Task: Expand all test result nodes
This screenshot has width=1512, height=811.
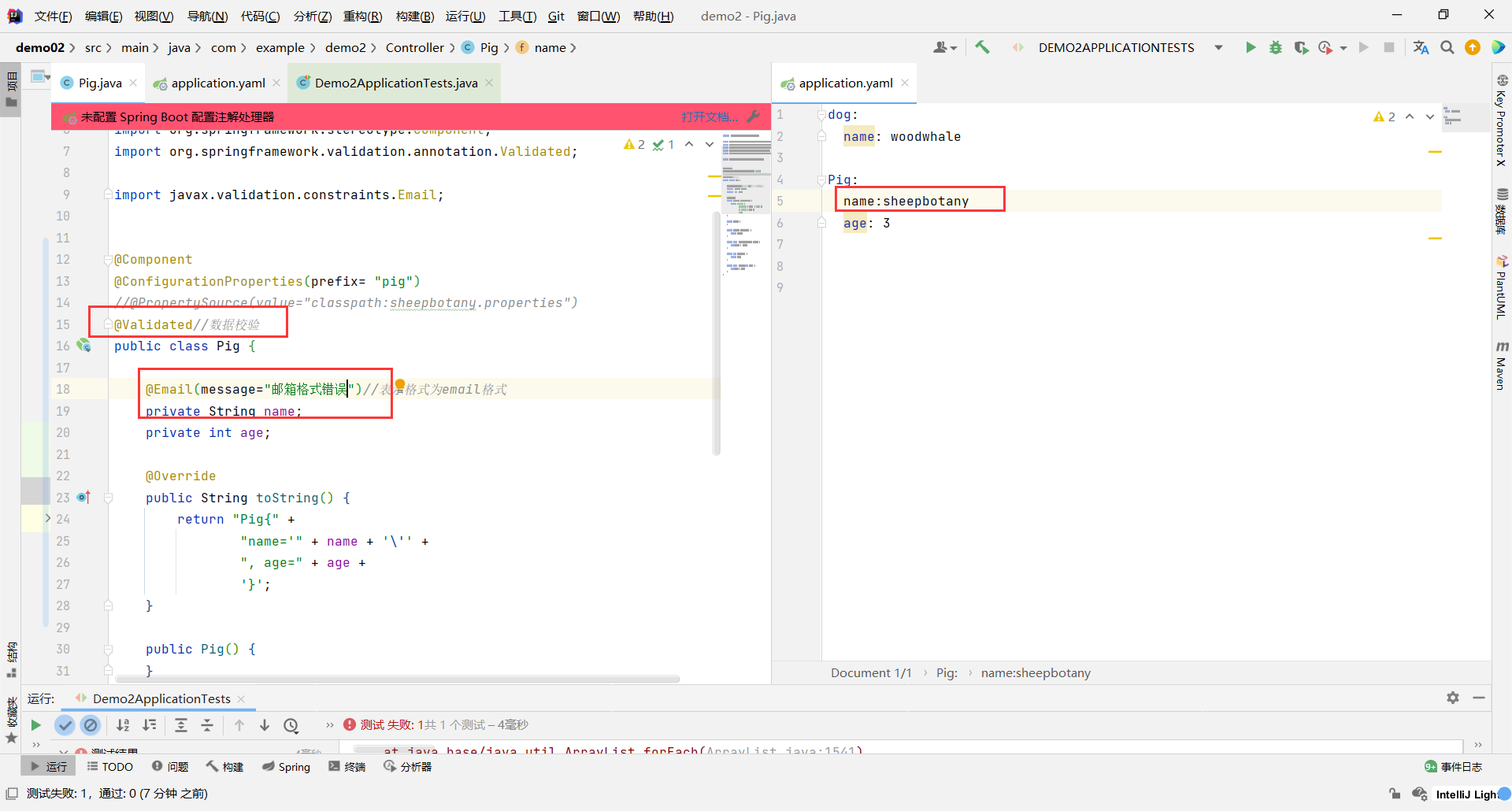Action: click(x=181, y=725)
